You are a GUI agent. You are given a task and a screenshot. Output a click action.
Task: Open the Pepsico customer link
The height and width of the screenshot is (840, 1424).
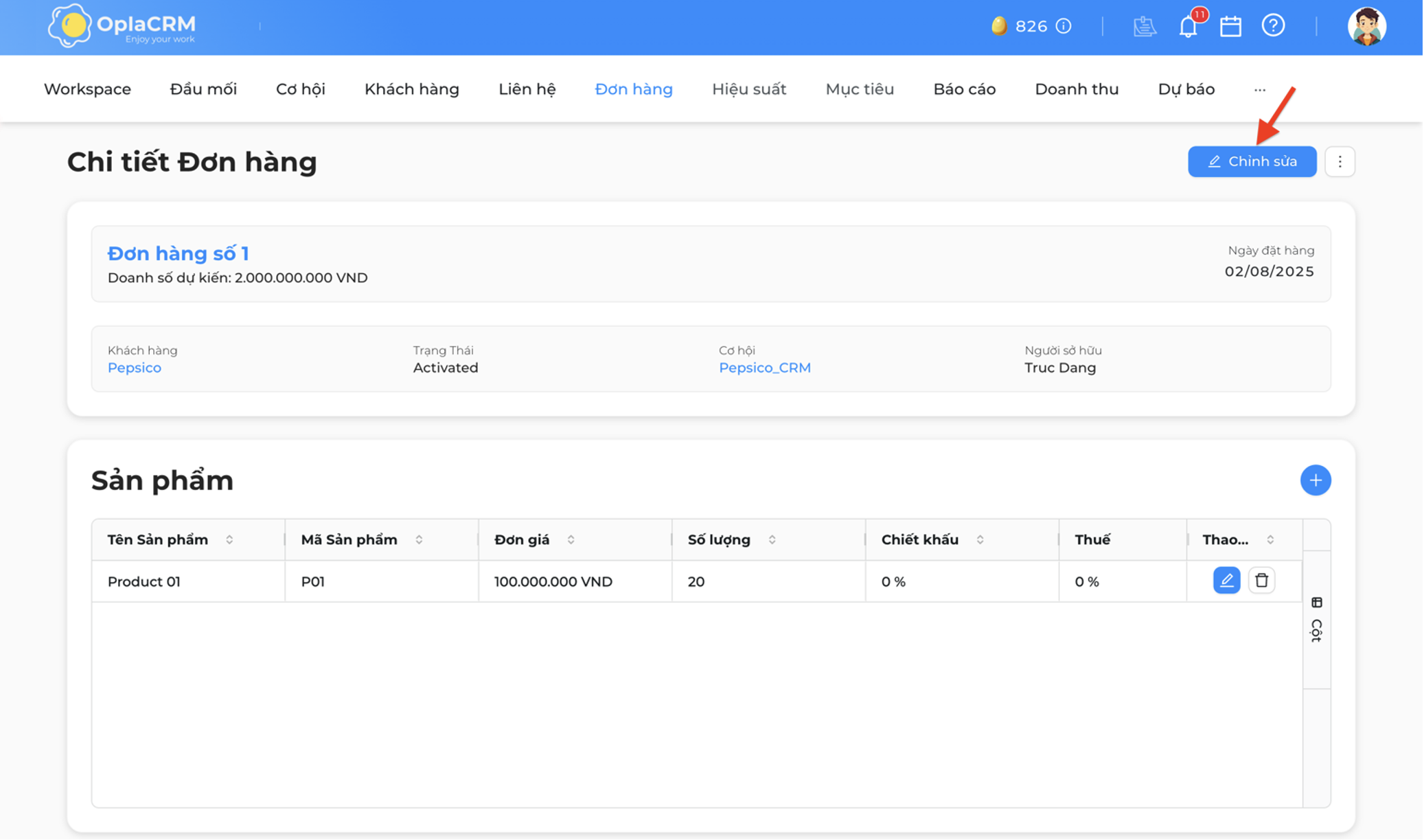135,368
